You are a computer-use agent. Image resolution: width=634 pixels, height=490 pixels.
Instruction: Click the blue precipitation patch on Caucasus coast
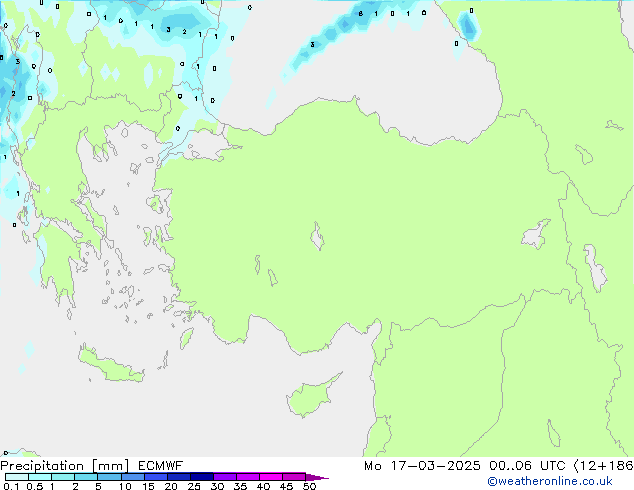468,25
